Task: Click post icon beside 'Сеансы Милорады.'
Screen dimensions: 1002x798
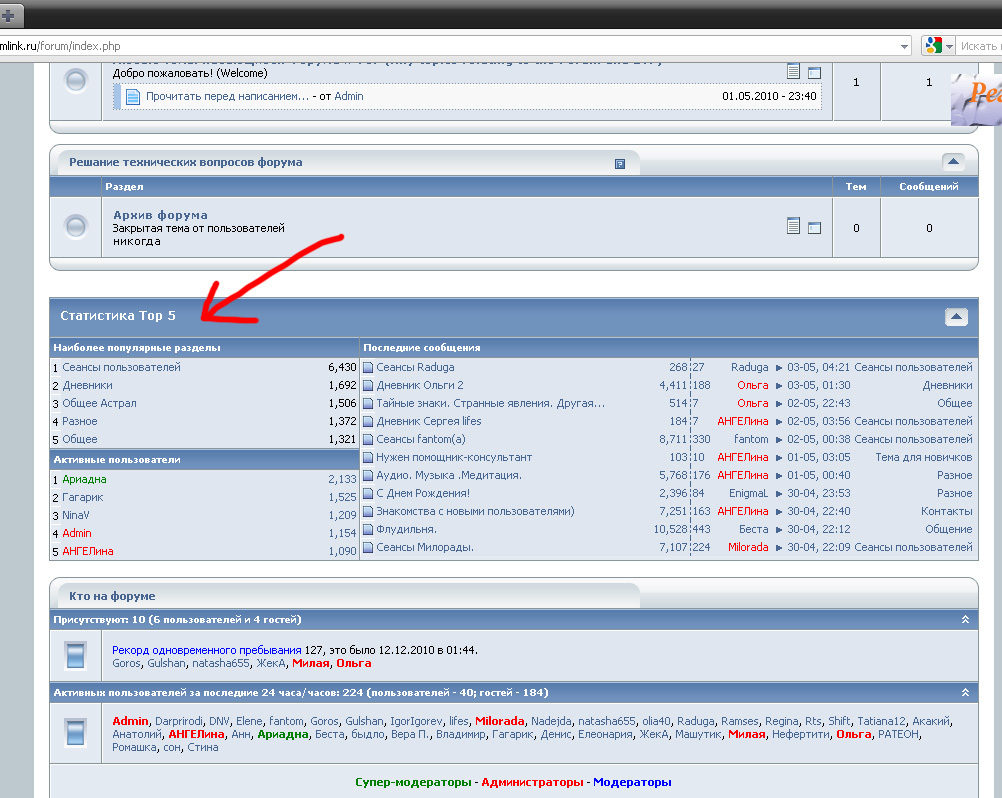Action: pyautogui.click(x=368, y=547)
